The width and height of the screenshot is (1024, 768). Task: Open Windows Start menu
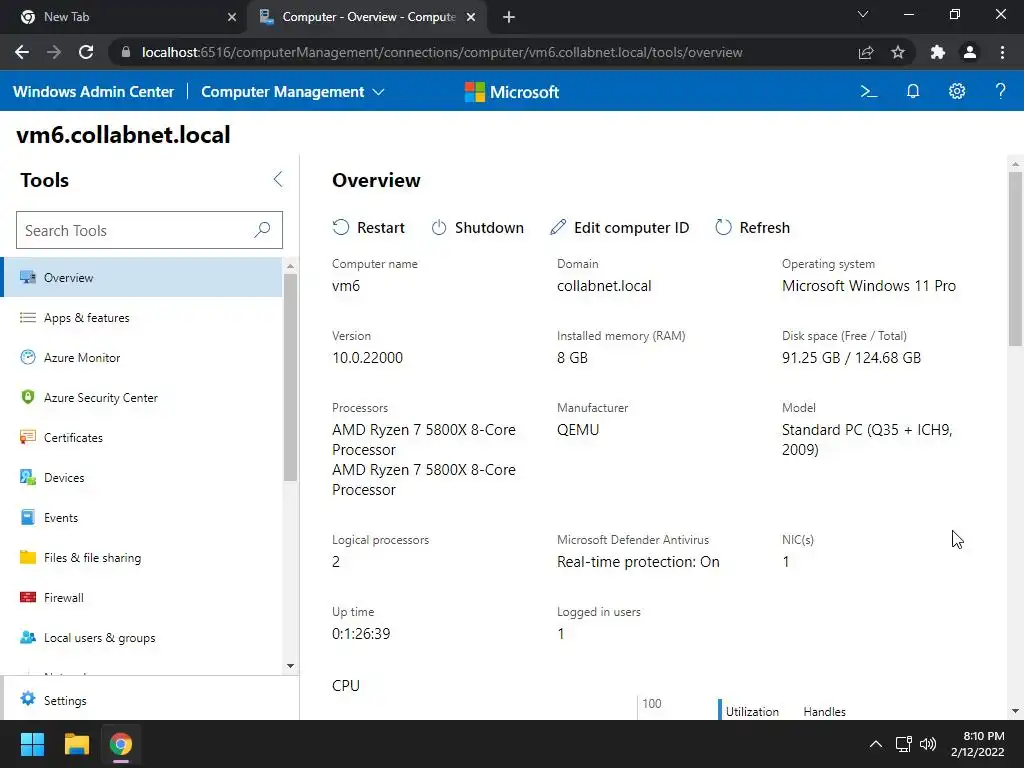click(32, 744)
